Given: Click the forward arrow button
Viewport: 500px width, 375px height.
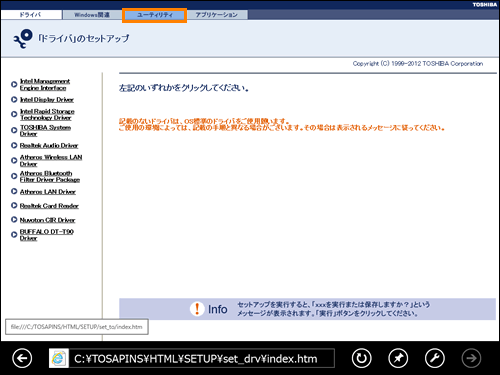Looking at the screenshot, I should [471, 358].
